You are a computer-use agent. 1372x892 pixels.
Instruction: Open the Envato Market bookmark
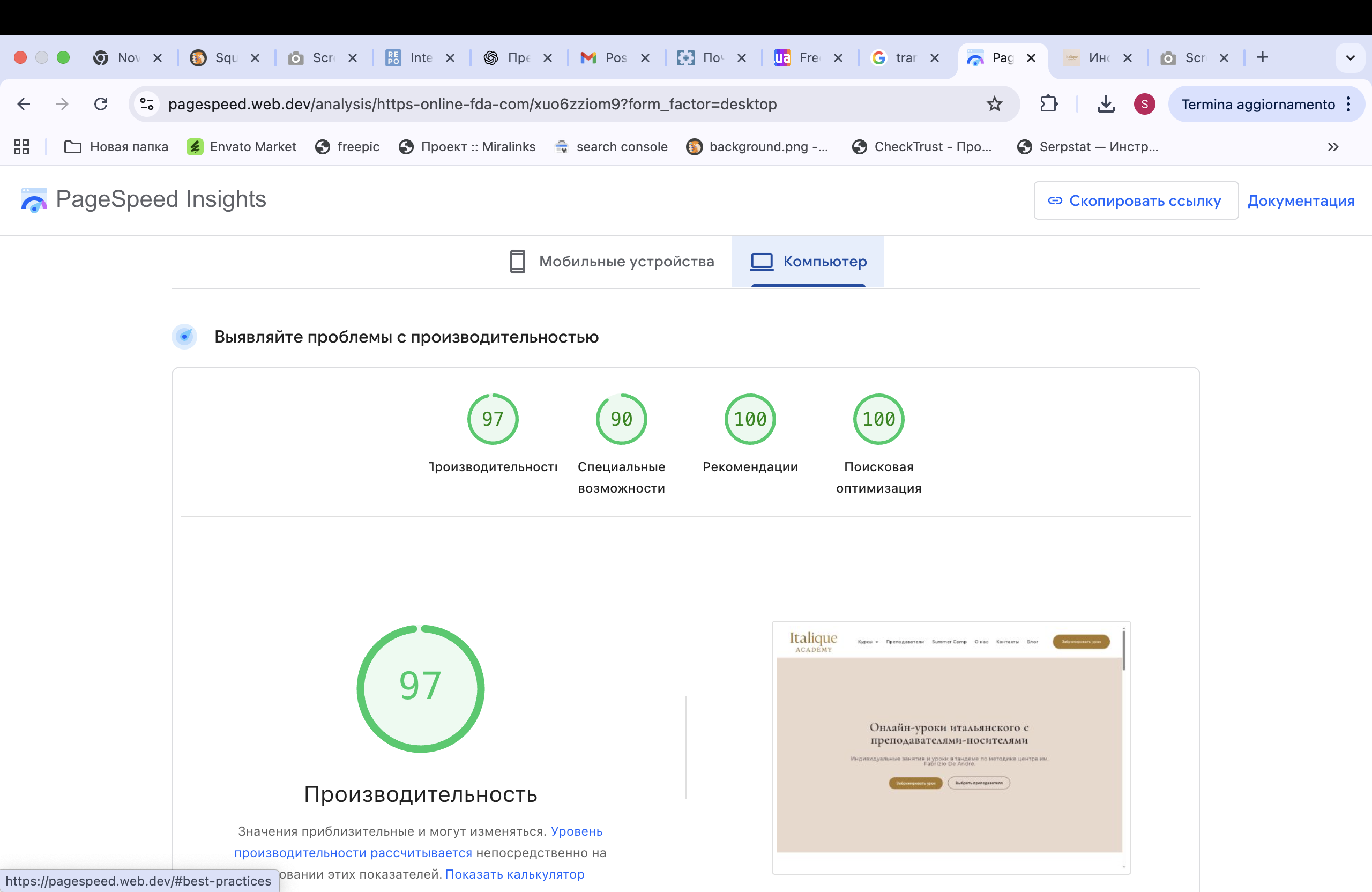[242, 147]
